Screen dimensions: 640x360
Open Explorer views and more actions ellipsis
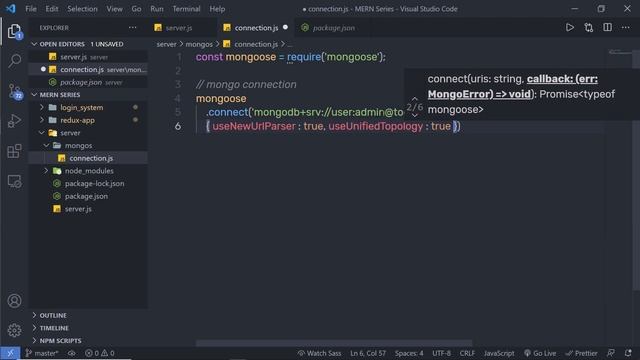click(133, 27)
